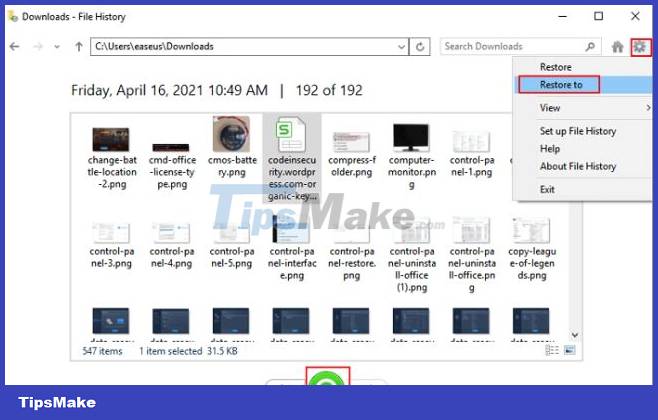Open the recent locations chevron

(x=57, y=47)
